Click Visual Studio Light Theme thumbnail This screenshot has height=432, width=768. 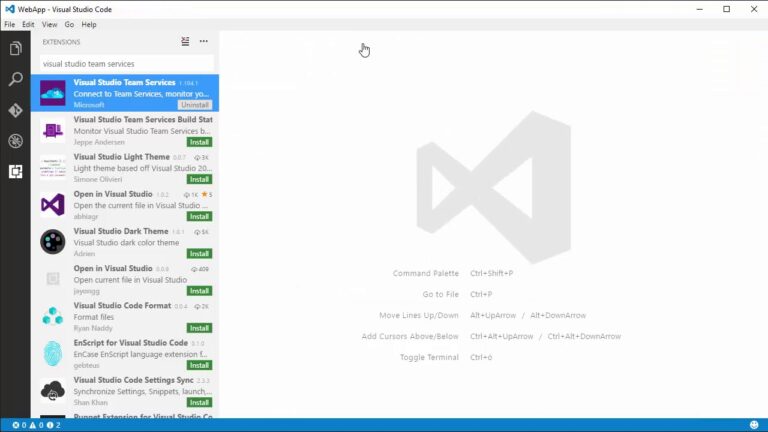click(x=53, y=168)
